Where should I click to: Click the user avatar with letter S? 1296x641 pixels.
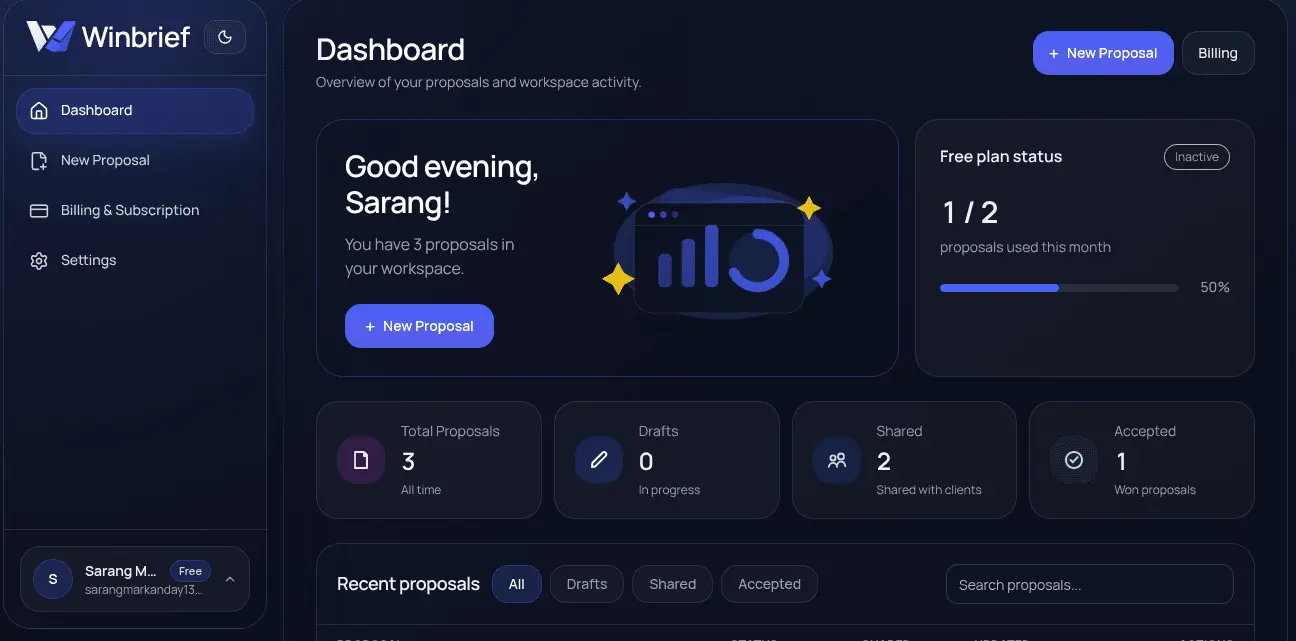[53, 579]
